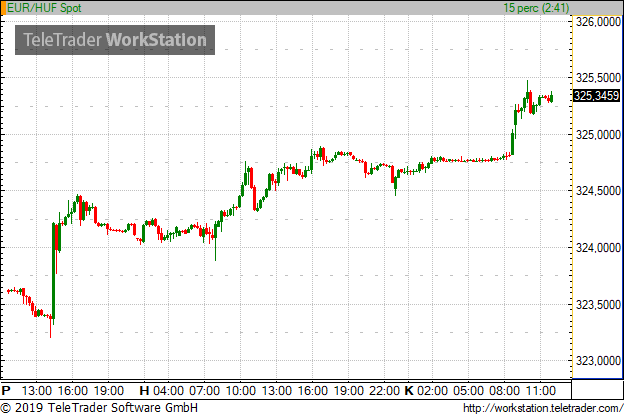
Task: Click the 04:00 time label
Action: coord(168,390)
